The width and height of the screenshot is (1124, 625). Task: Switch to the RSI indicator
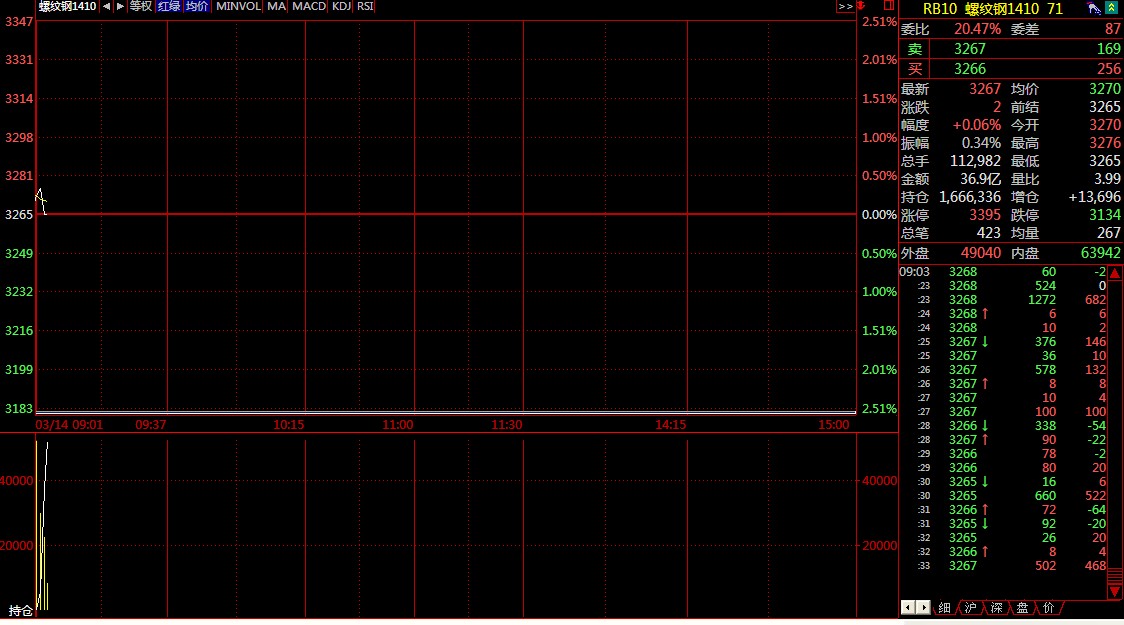(366, 6)
